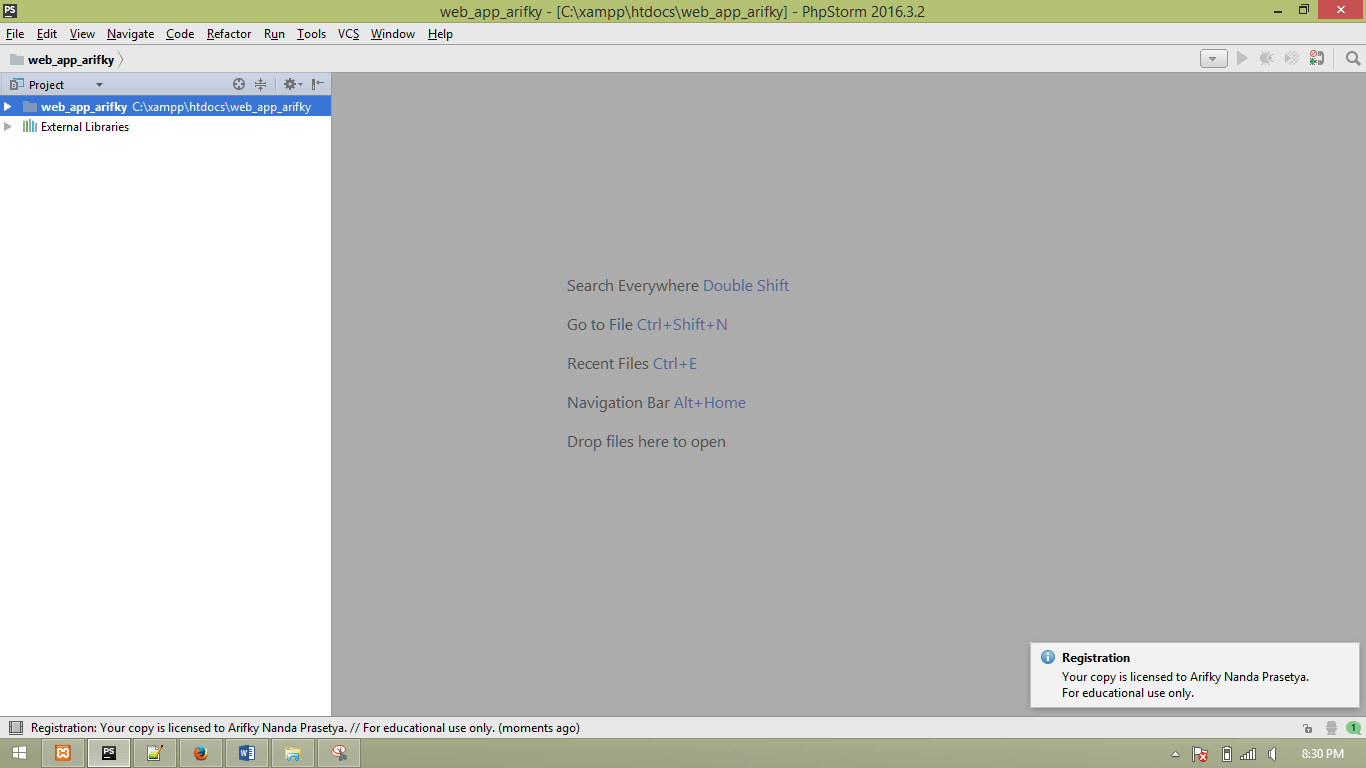Select the External Libraries tree row
The width and height of the screenshot is (1366, 768).
(x=165, y=127)
